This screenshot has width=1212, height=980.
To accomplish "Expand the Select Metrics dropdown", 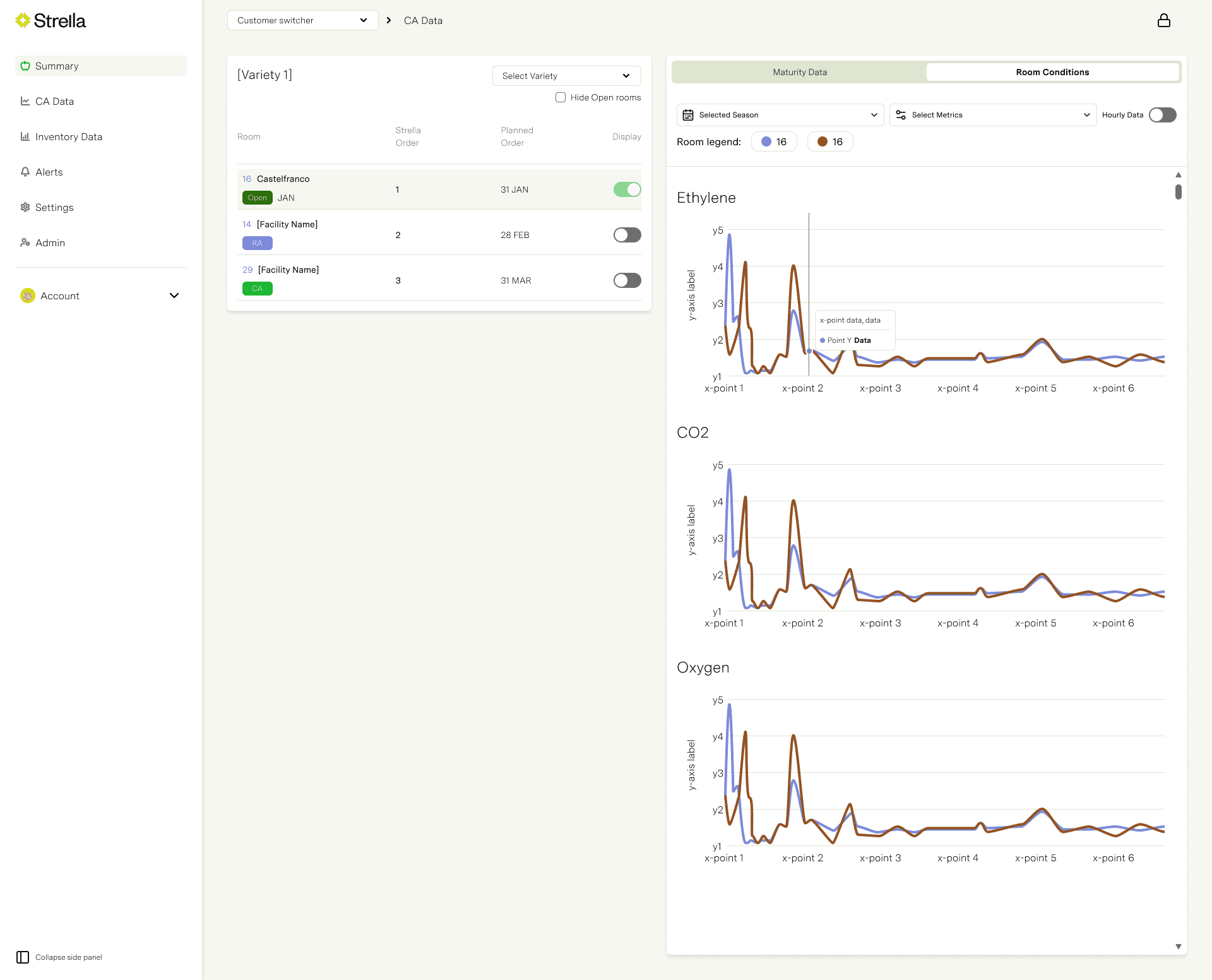I will [993, 115].
